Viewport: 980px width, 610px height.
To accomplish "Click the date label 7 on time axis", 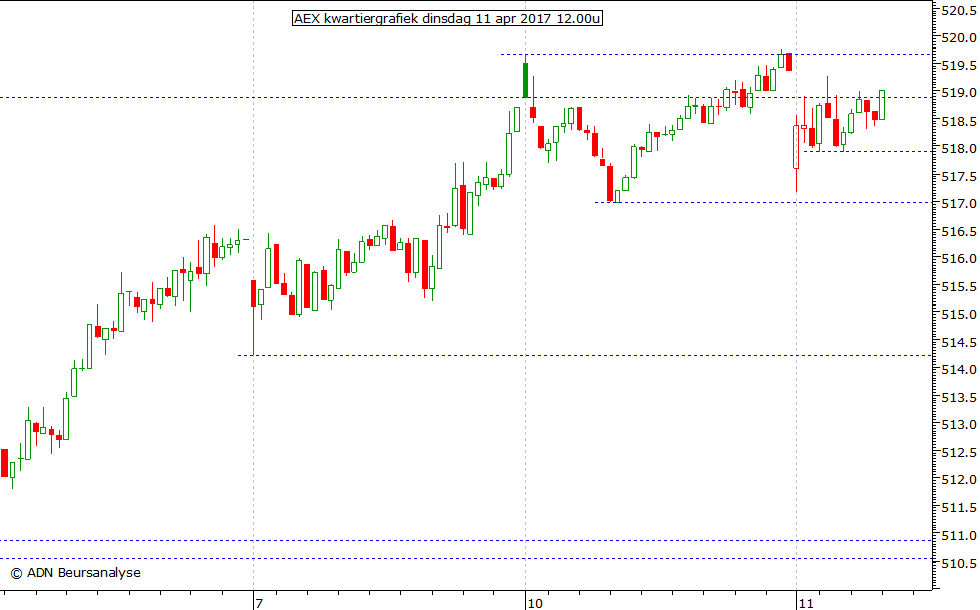I will [x=259, y=603].
